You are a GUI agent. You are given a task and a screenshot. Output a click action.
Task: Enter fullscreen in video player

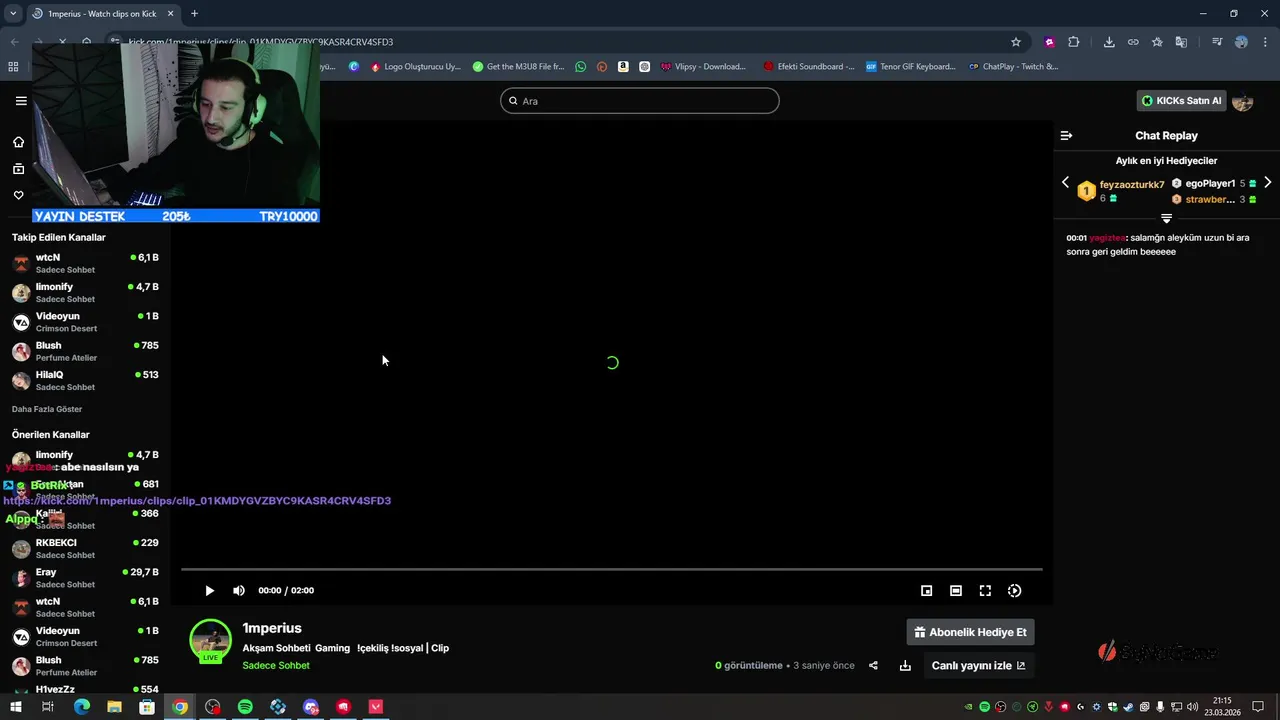tap(985, 591)
